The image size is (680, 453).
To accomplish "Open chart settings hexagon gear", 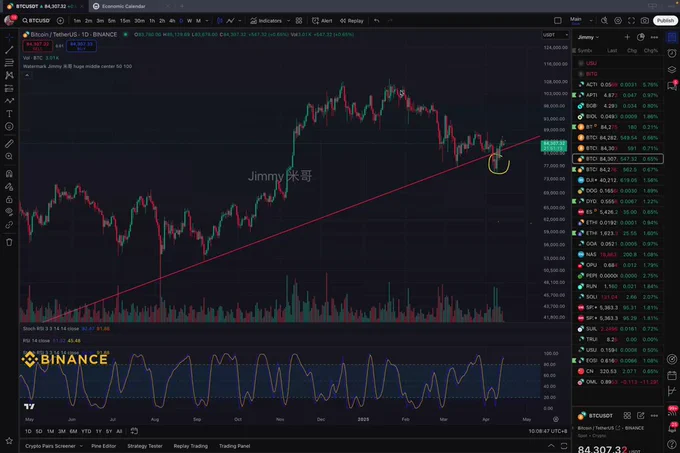I will click(618, 20).
